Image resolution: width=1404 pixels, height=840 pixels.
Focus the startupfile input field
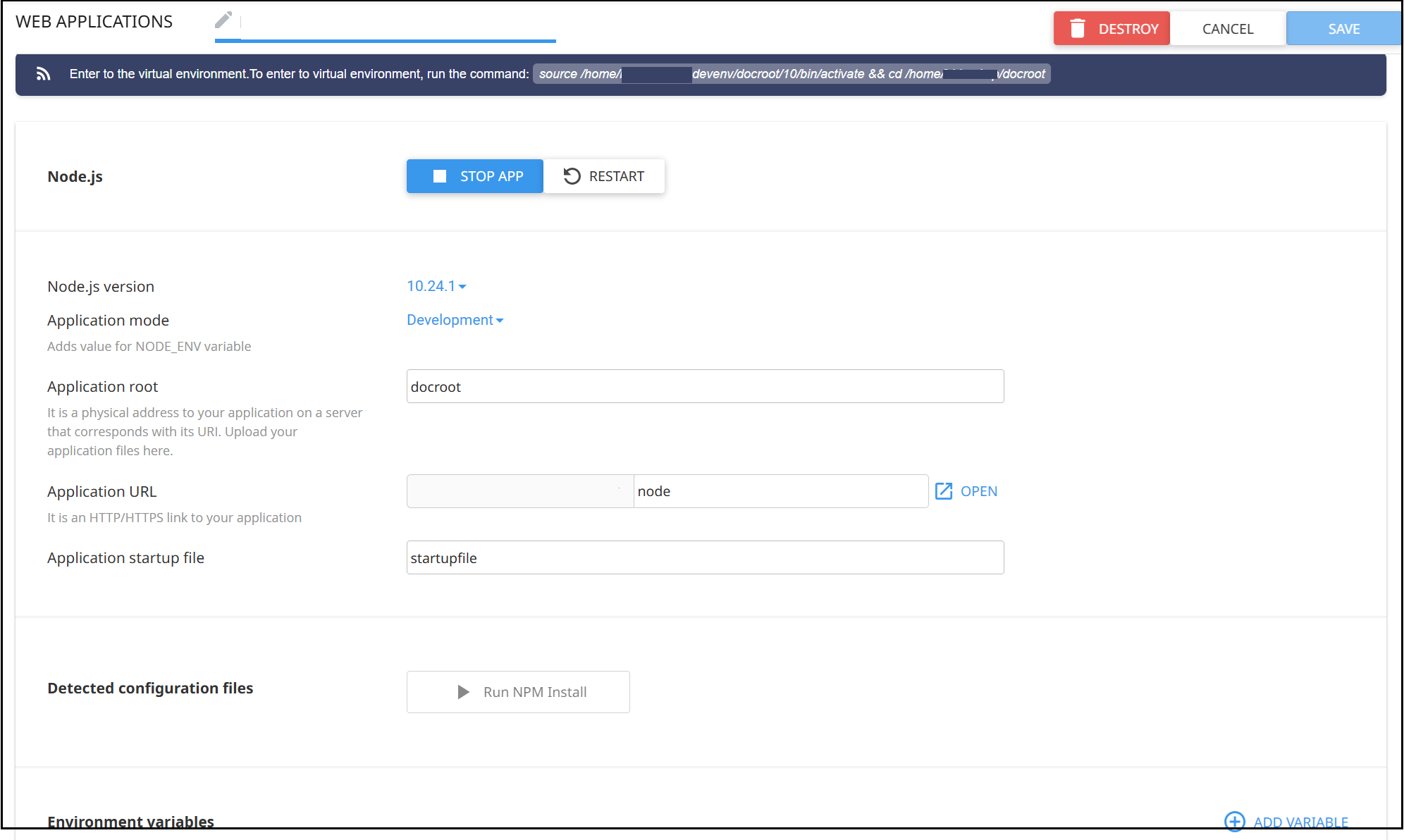(705, 558)
